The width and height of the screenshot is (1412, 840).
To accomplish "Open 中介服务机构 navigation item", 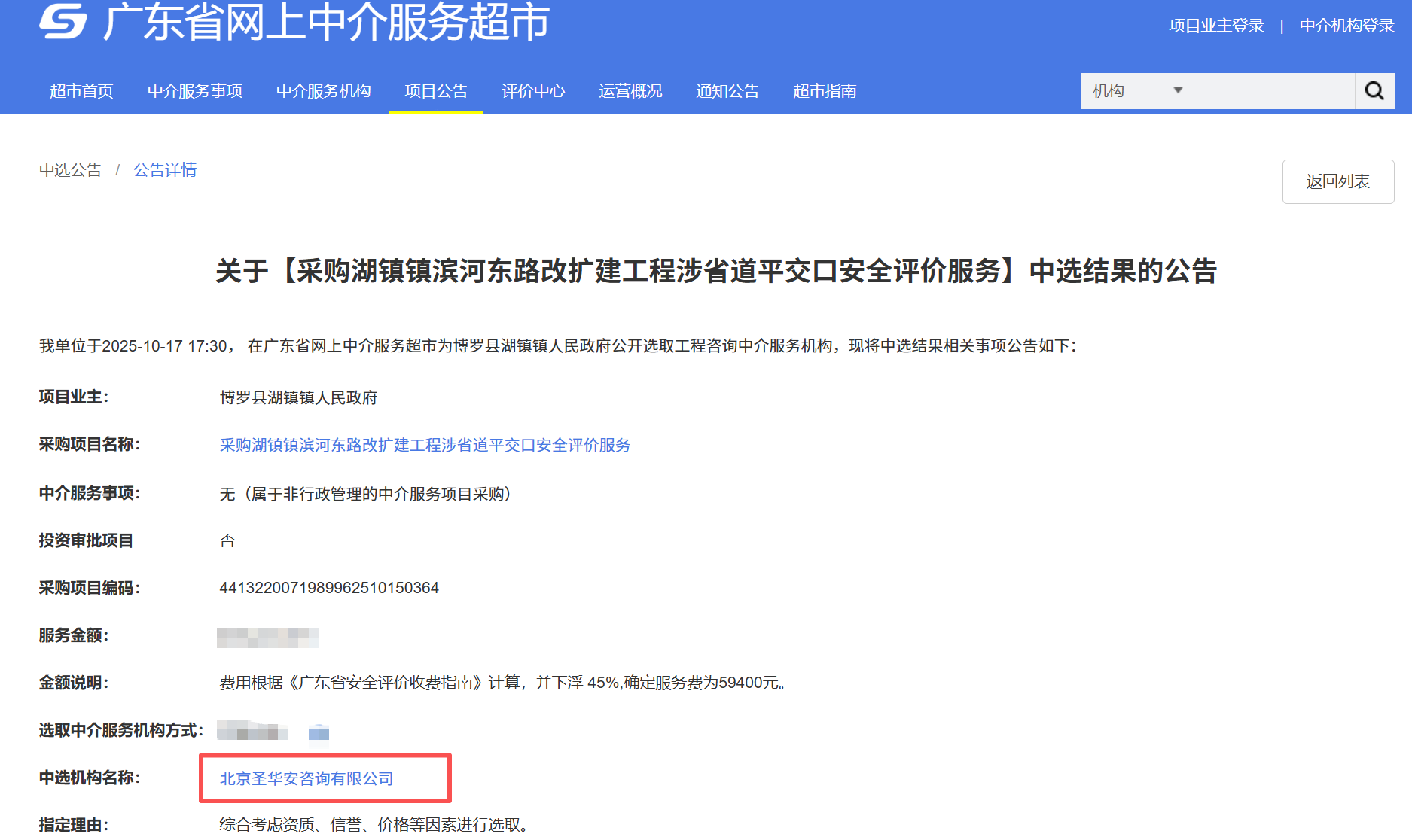I will 323,91.
